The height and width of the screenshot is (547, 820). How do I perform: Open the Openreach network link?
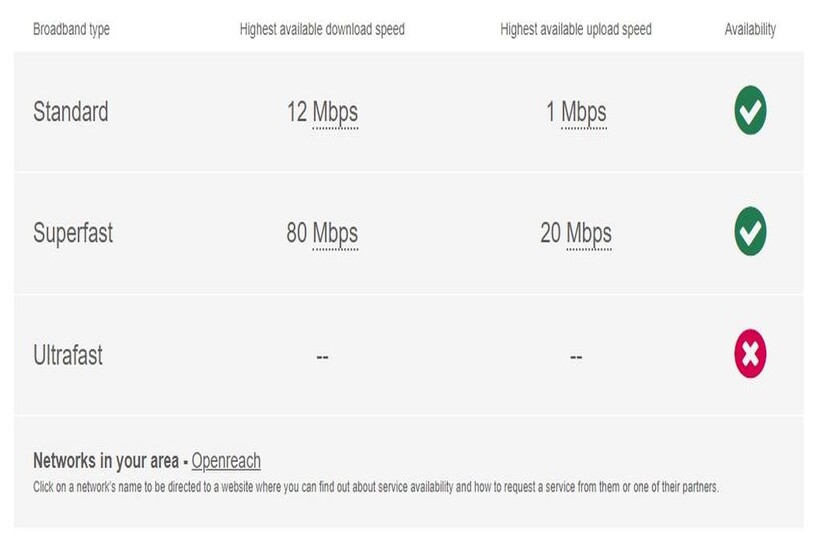(x=226, y=461)
